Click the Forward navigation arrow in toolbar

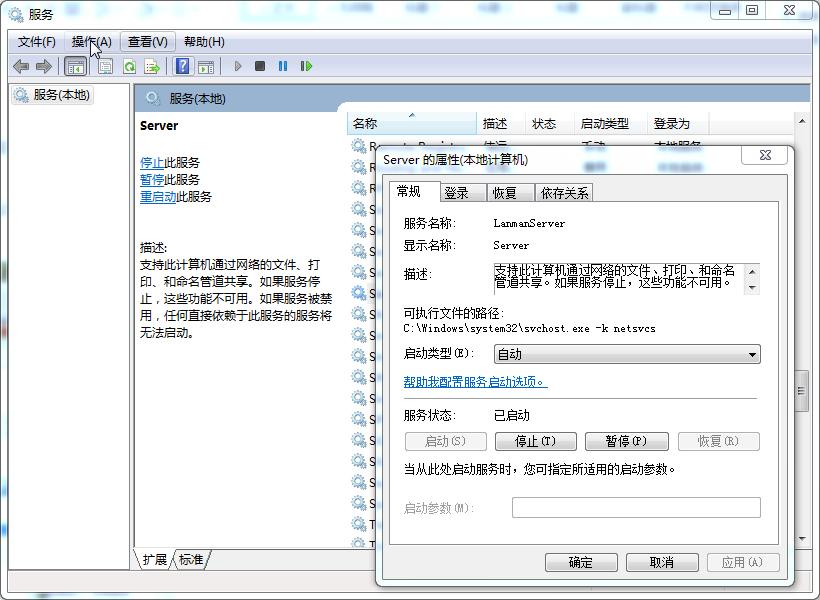click(42, 66)
